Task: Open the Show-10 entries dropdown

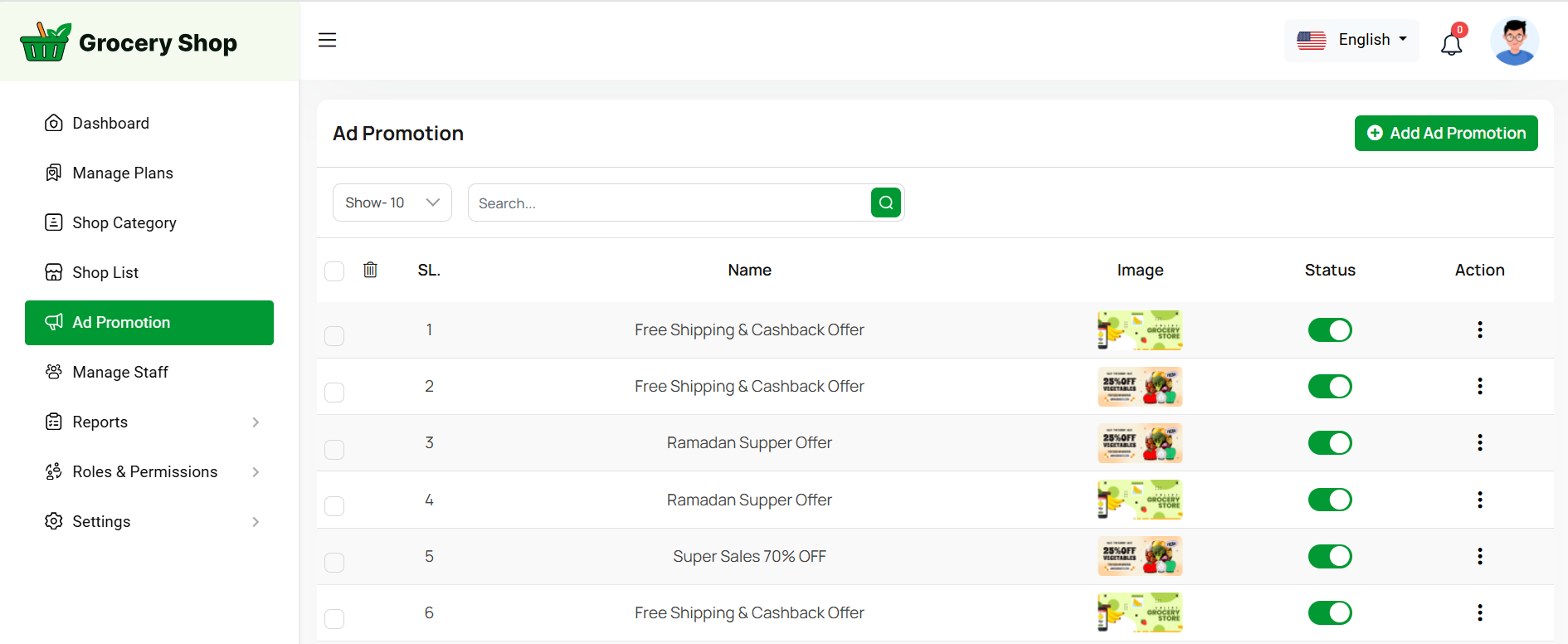Action: [x=392, y=202]
